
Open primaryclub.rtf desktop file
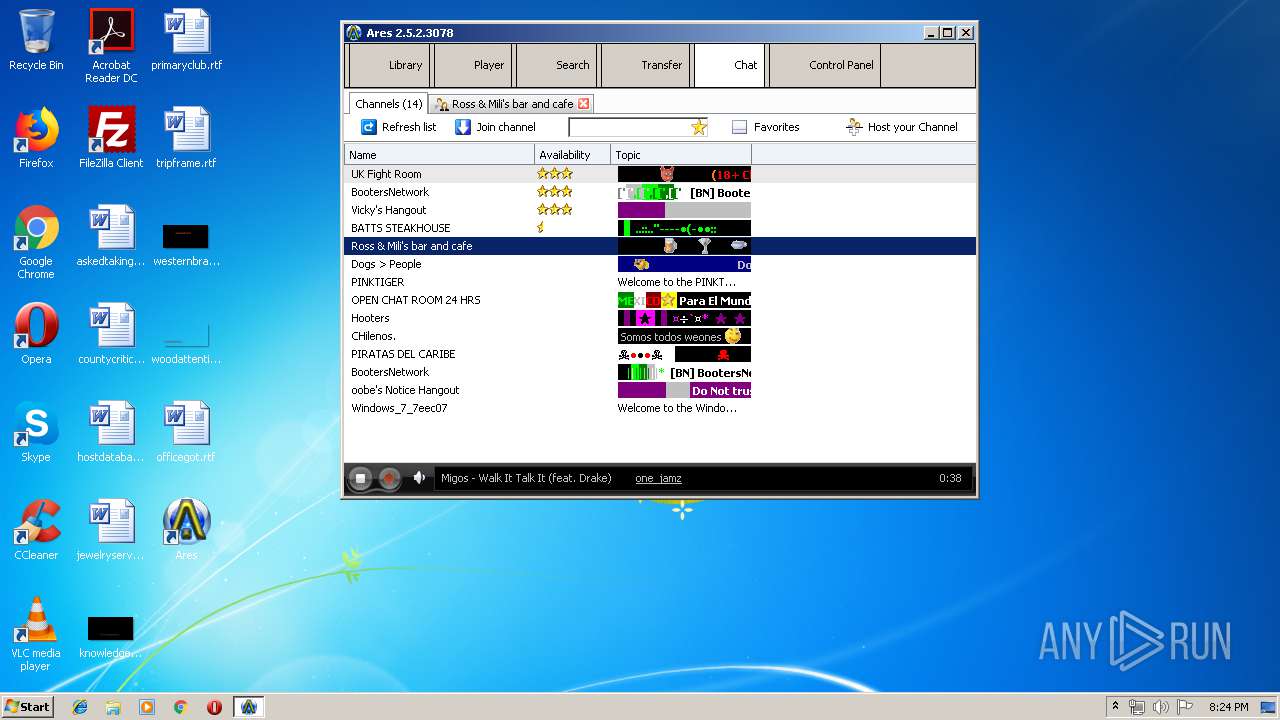186,40
